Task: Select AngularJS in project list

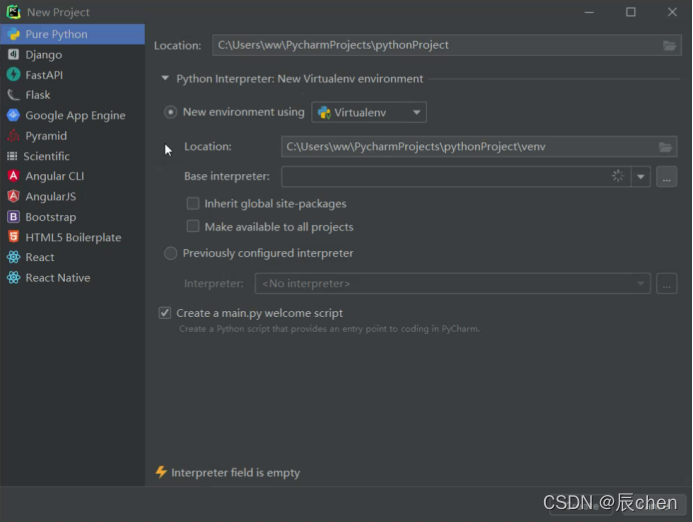Action: (72, 196)
